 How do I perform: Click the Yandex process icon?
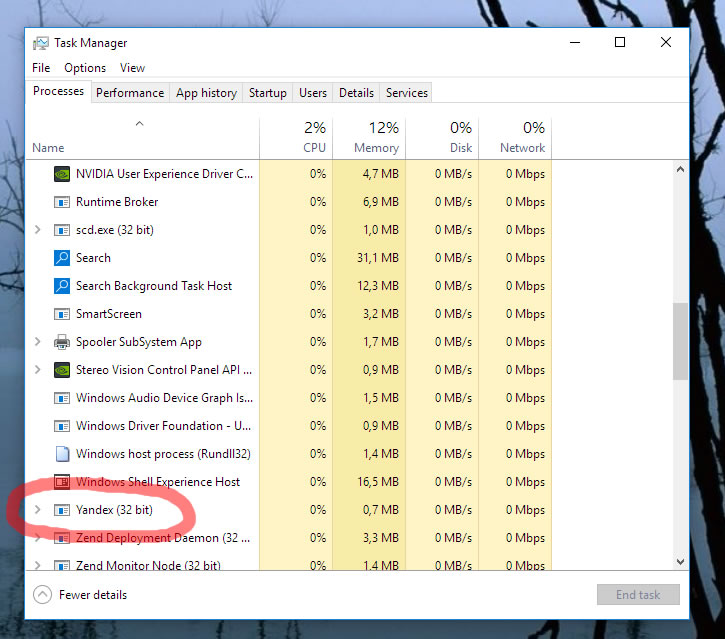[61, 510]
